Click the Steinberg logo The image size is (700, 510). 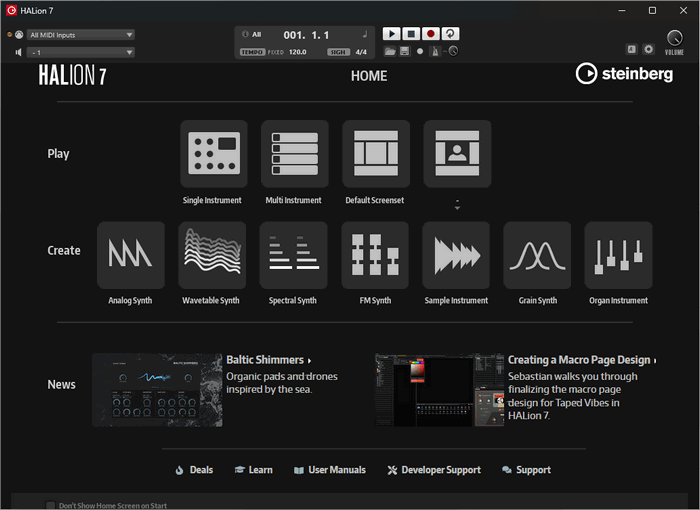tap(624, 74)
